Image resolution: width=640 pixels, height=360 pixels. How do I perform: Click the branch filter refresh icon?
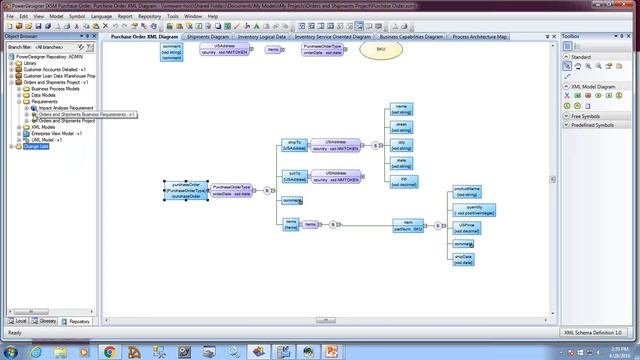point(81,47)
